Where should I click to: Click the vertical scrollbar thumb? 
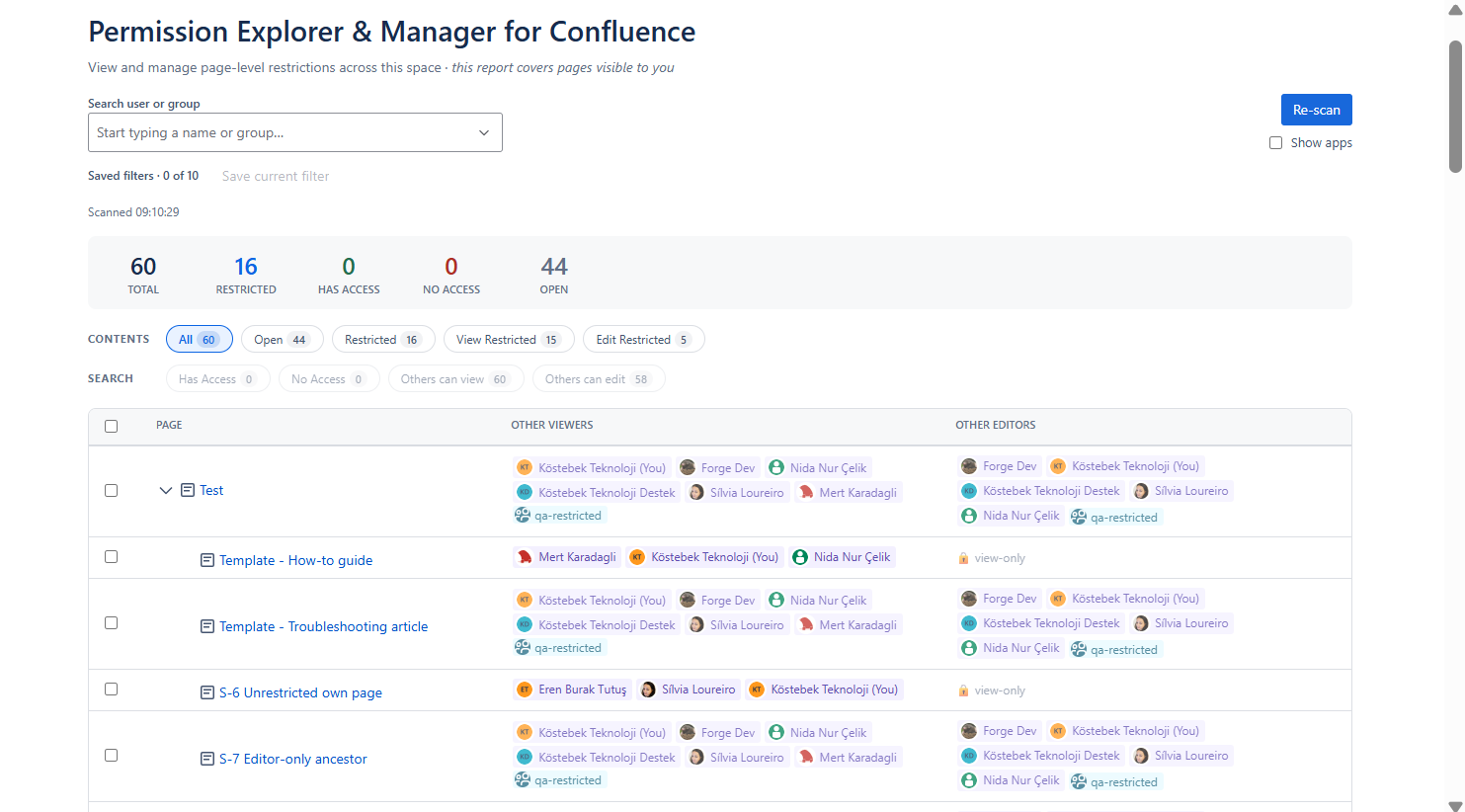[x=1455, y=107]
